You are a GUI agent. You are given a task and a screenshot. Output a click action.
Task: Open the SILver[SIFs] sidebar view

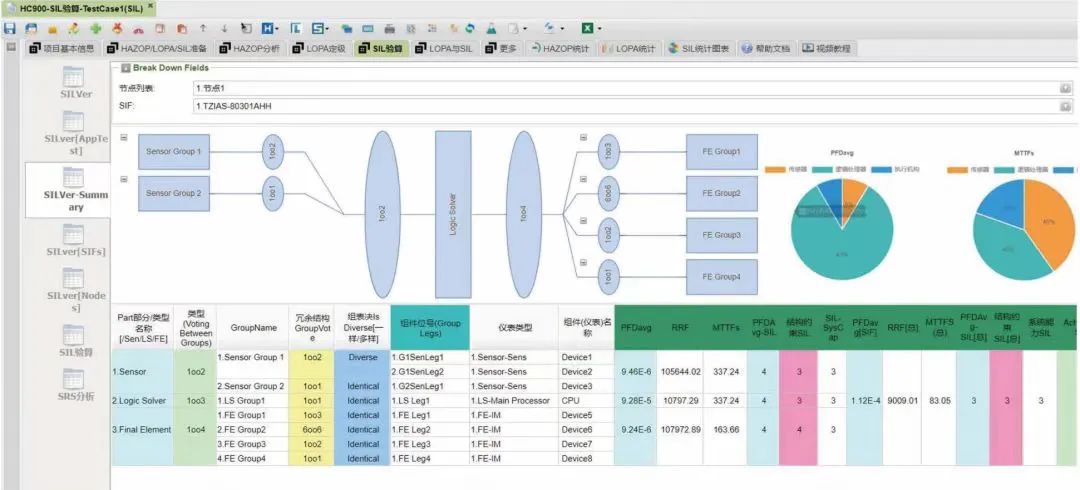pyautogui.click(x=74, y=246)
